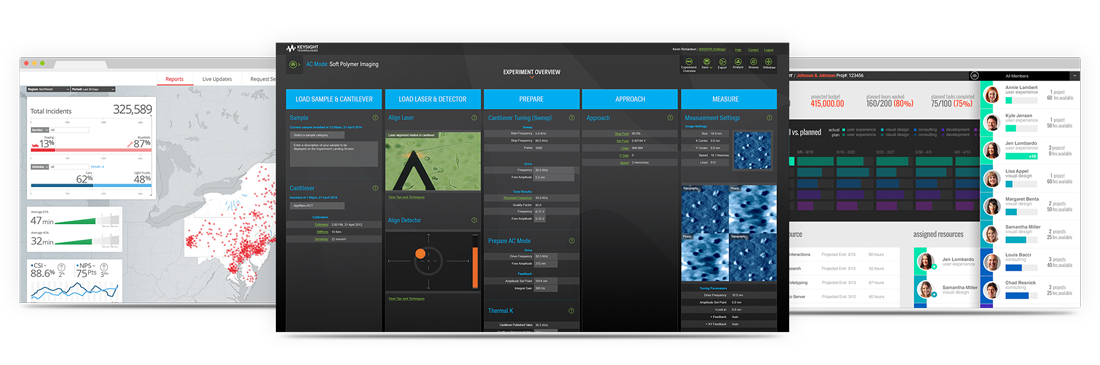Open help icon for Thermal K
This screenshot has width=1100, height=365.
tap(572, 310)
